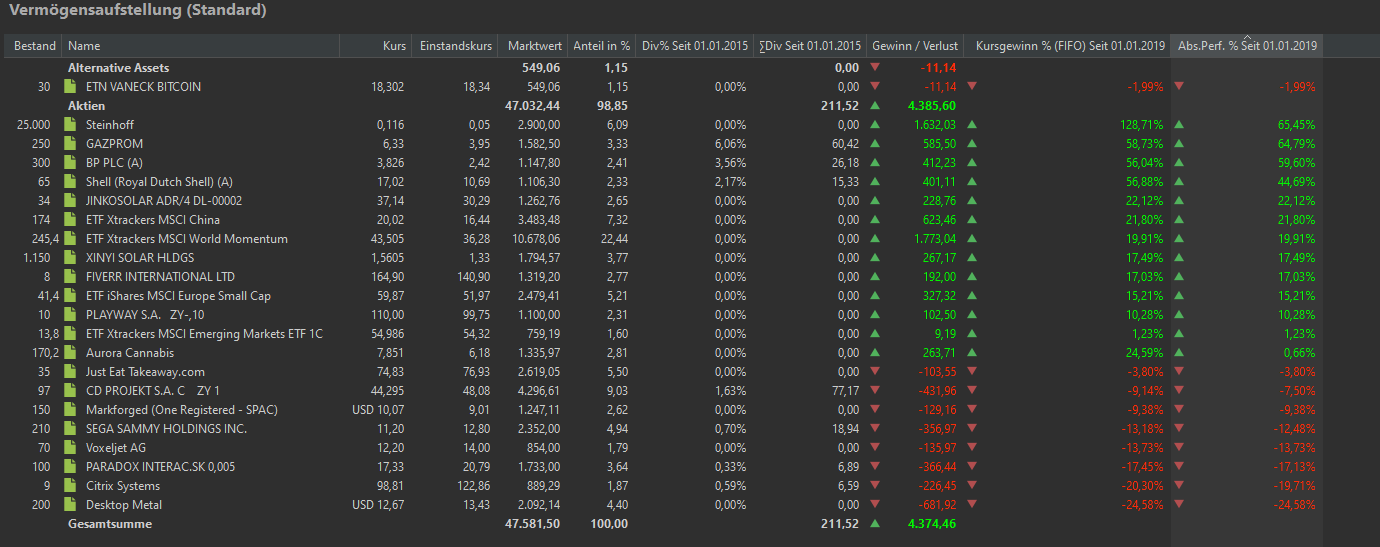
Task: Click the file icon for Citrix Systems
Action: coord(70,486)
